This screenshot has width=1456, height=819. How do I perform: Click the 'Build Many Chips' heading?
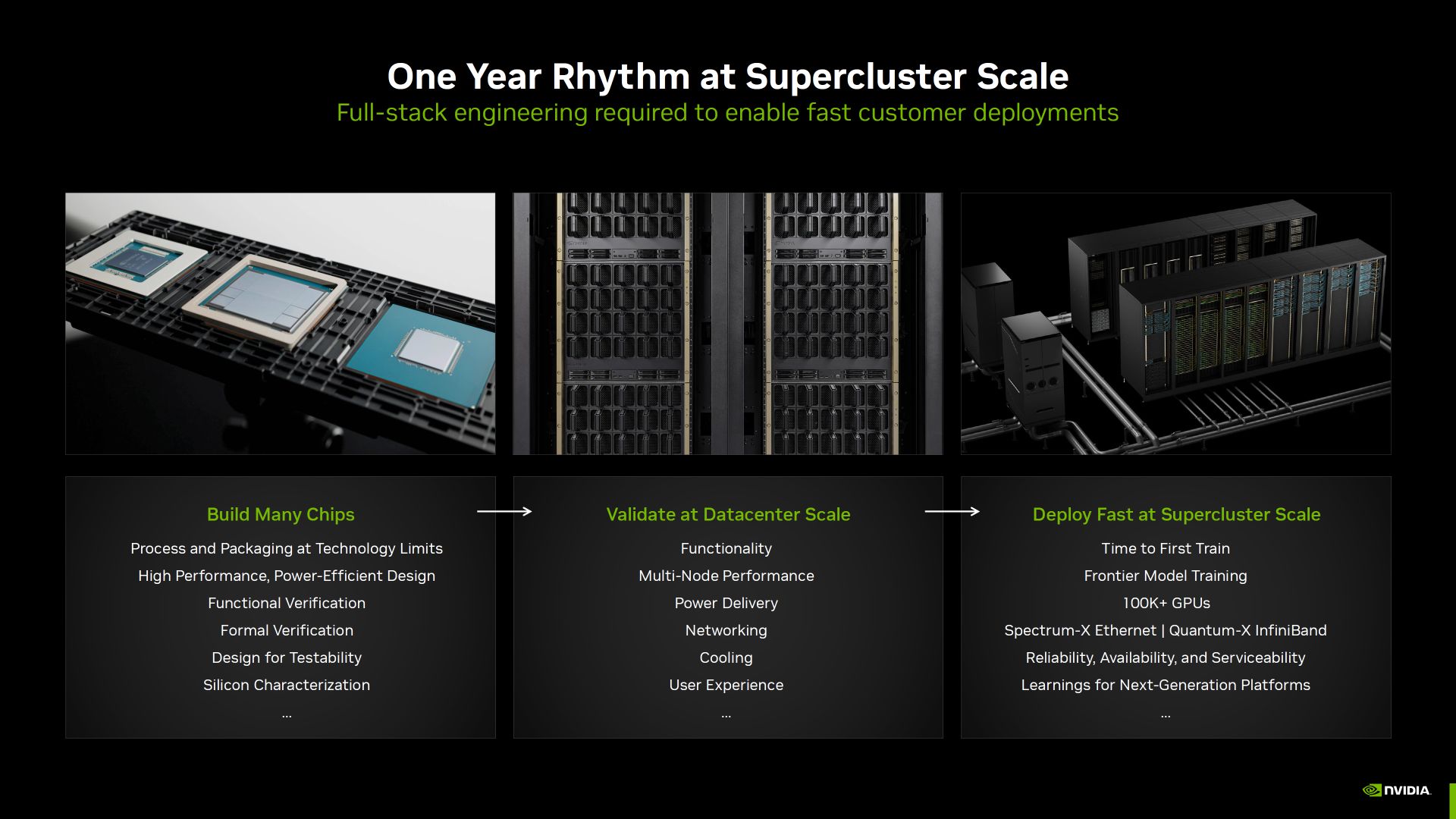[x=281, y=514]
